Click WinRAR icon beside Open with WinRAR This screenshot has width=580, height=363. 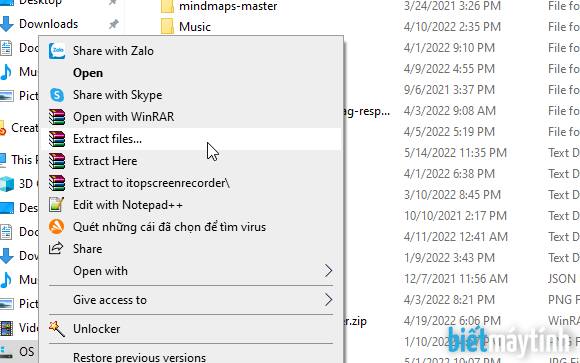pos(57,117)
